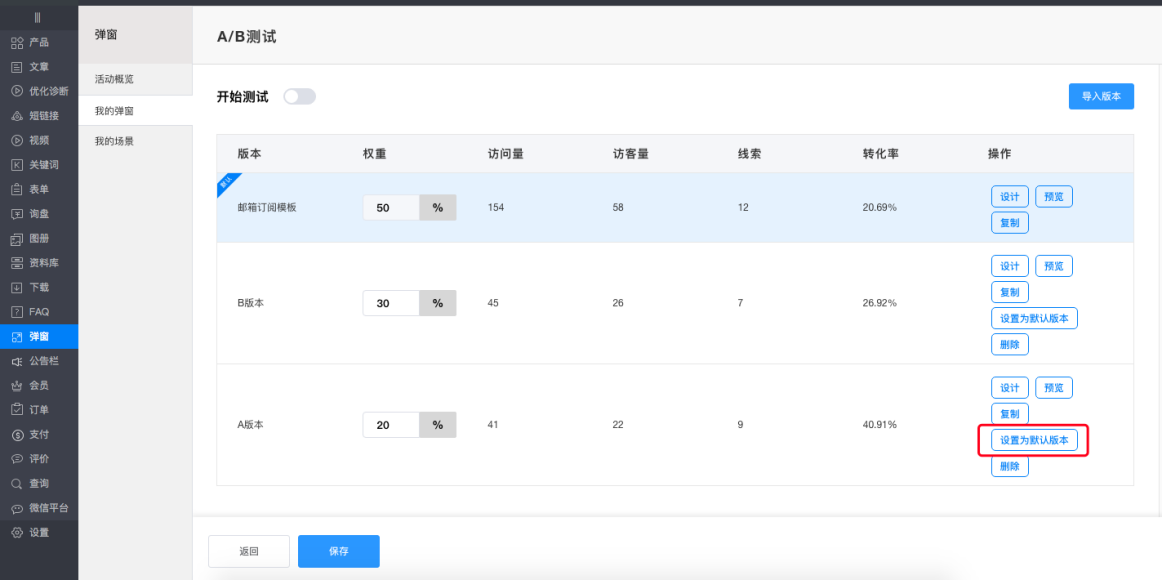Viewport: 1162px width, 580px height.
Task: Click the 导入版本 import version button
Action: point(1100,96)
